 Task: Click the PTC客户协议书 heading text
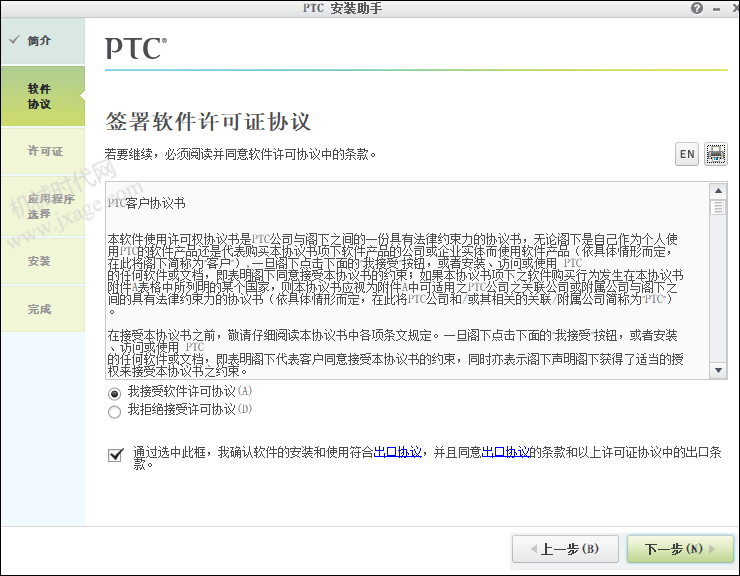coord(146,203)
